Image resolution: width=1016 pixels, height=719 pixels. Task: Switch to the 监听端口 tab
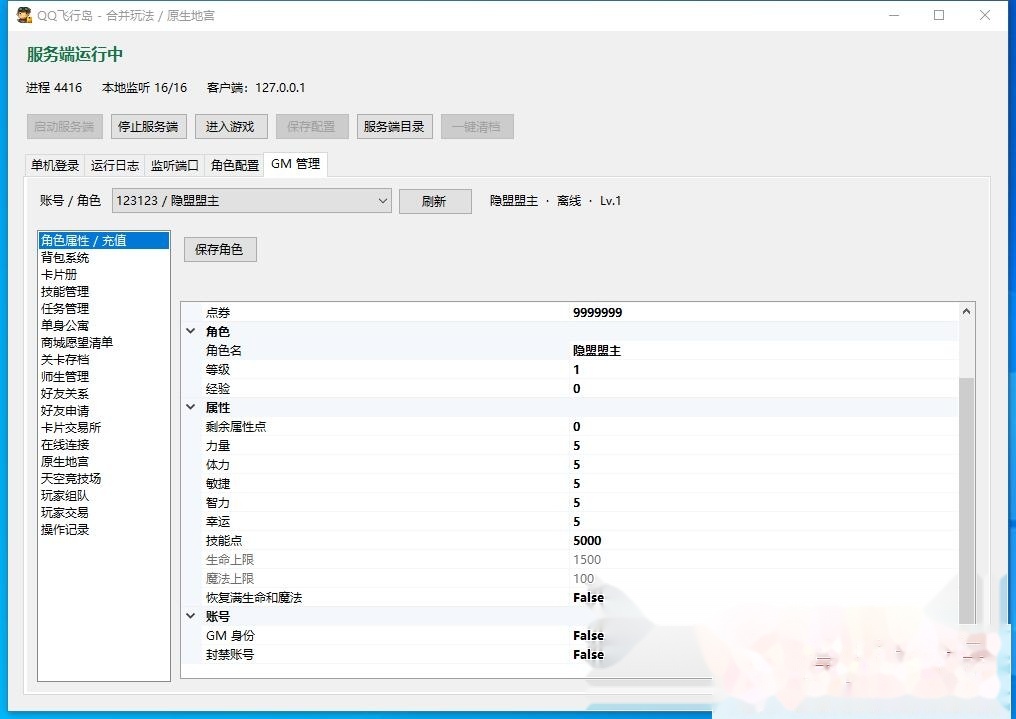tap(175, 165)
